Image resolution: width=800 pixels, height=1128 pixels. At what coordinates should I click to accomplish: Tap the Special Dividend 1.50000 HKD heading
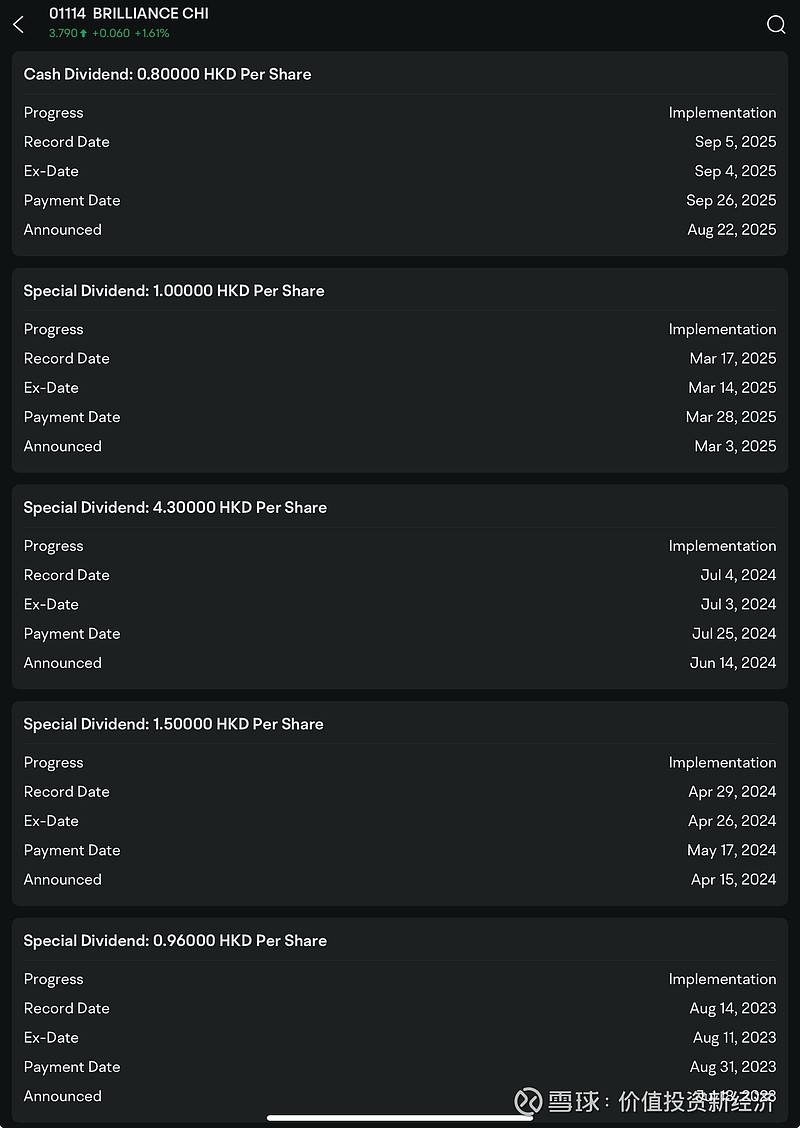173,724
